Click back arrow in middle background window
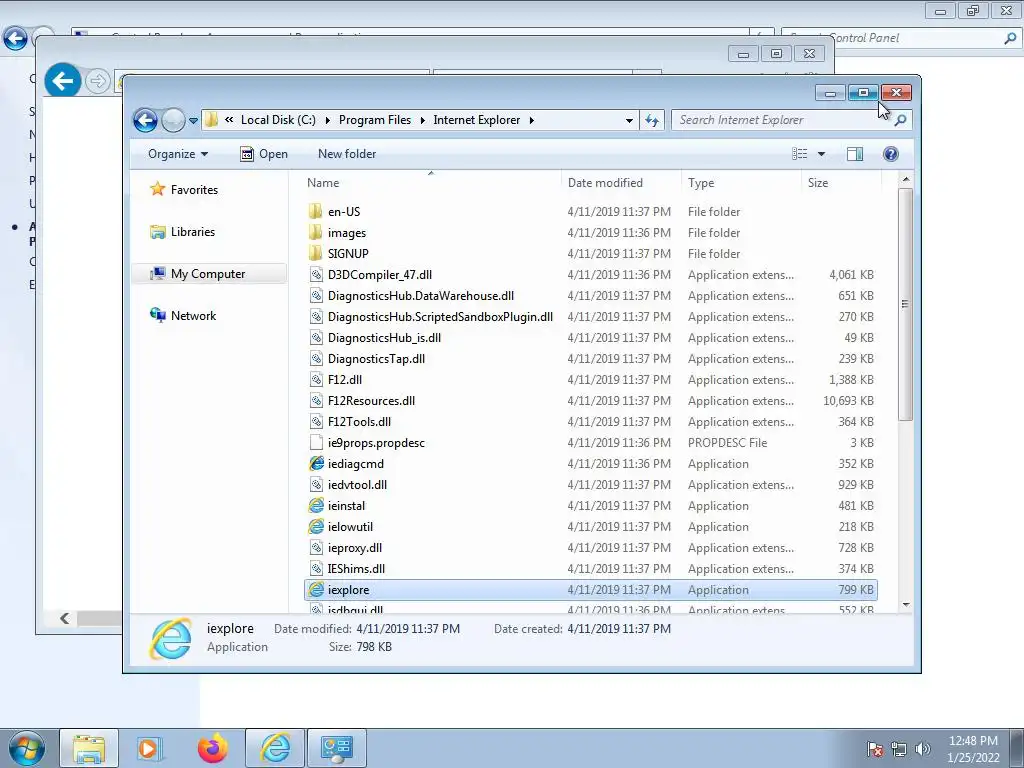 point(63,81)
